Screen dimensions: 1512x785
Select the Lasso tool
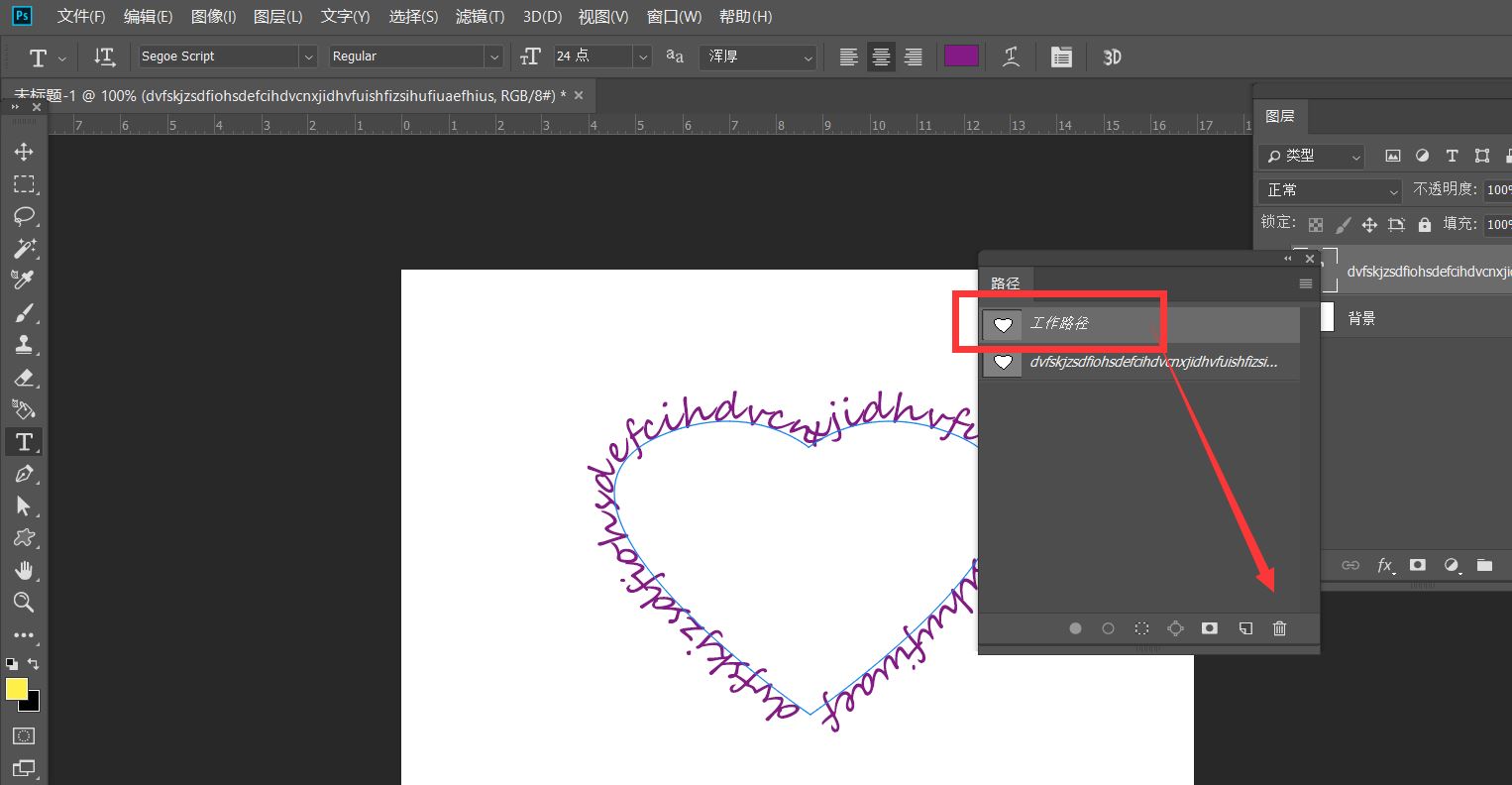24,216
